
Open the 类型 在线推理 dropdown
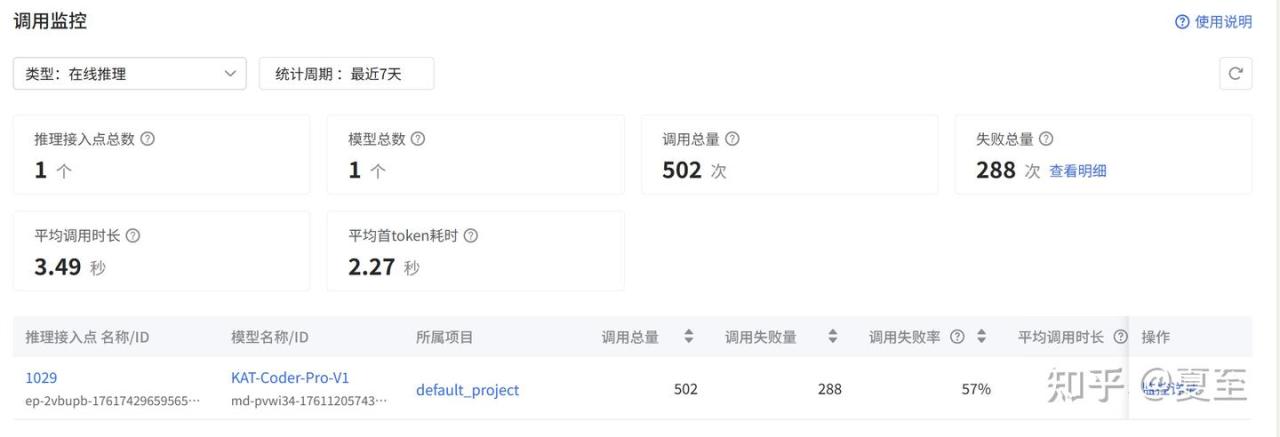tap(129, 73)
